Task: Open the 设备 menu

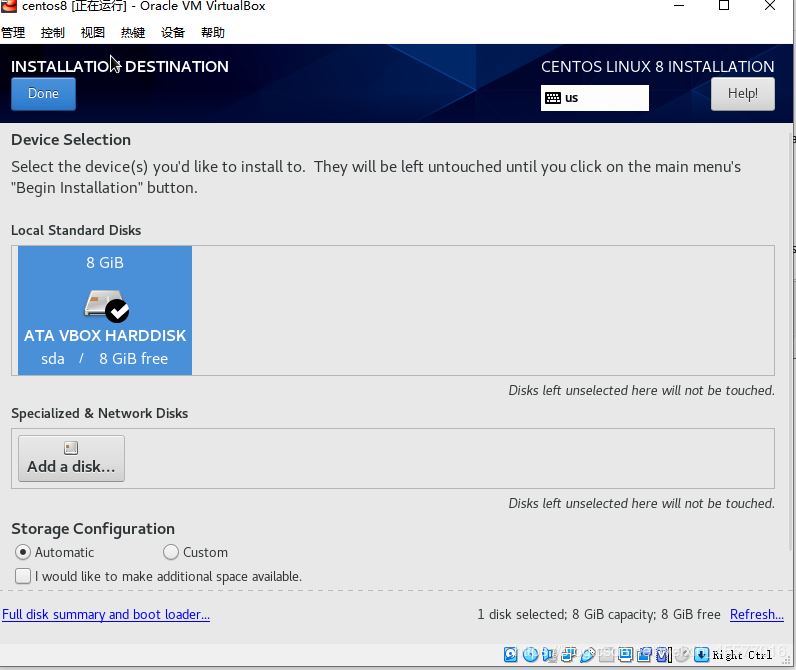Action: coord(173,32)
